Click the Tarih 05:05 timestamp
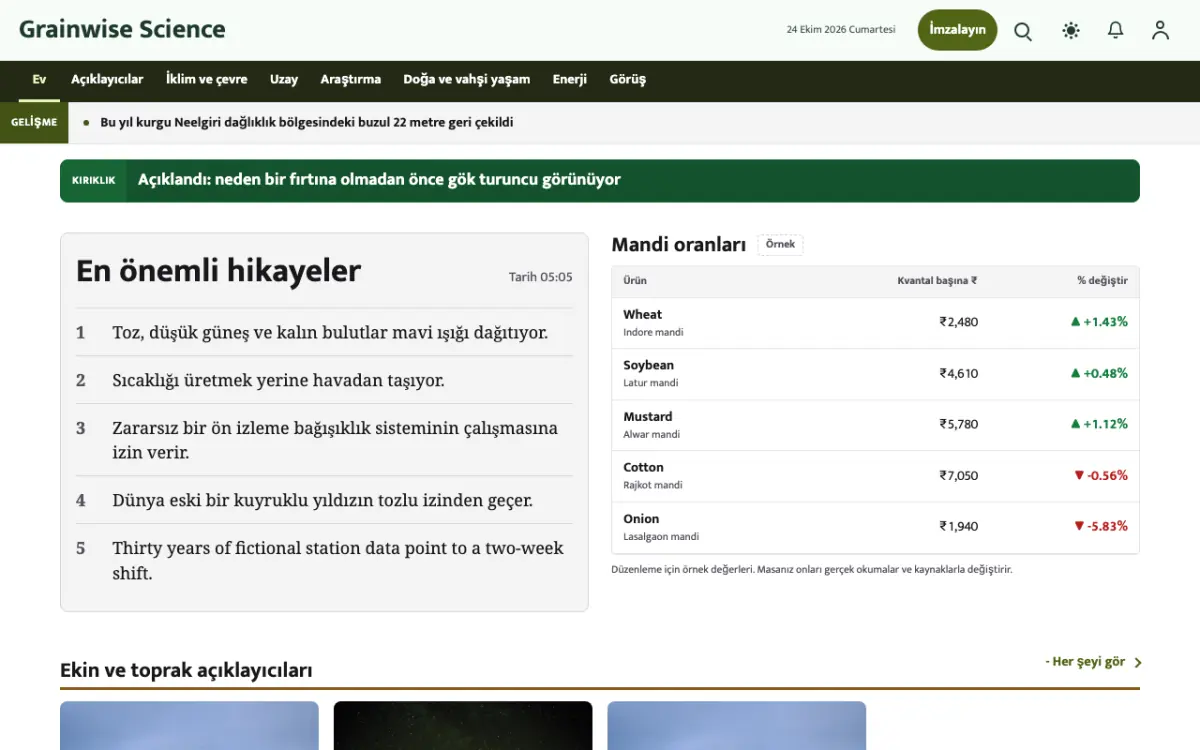The image size is (1200, 750). tap(541, 277)
